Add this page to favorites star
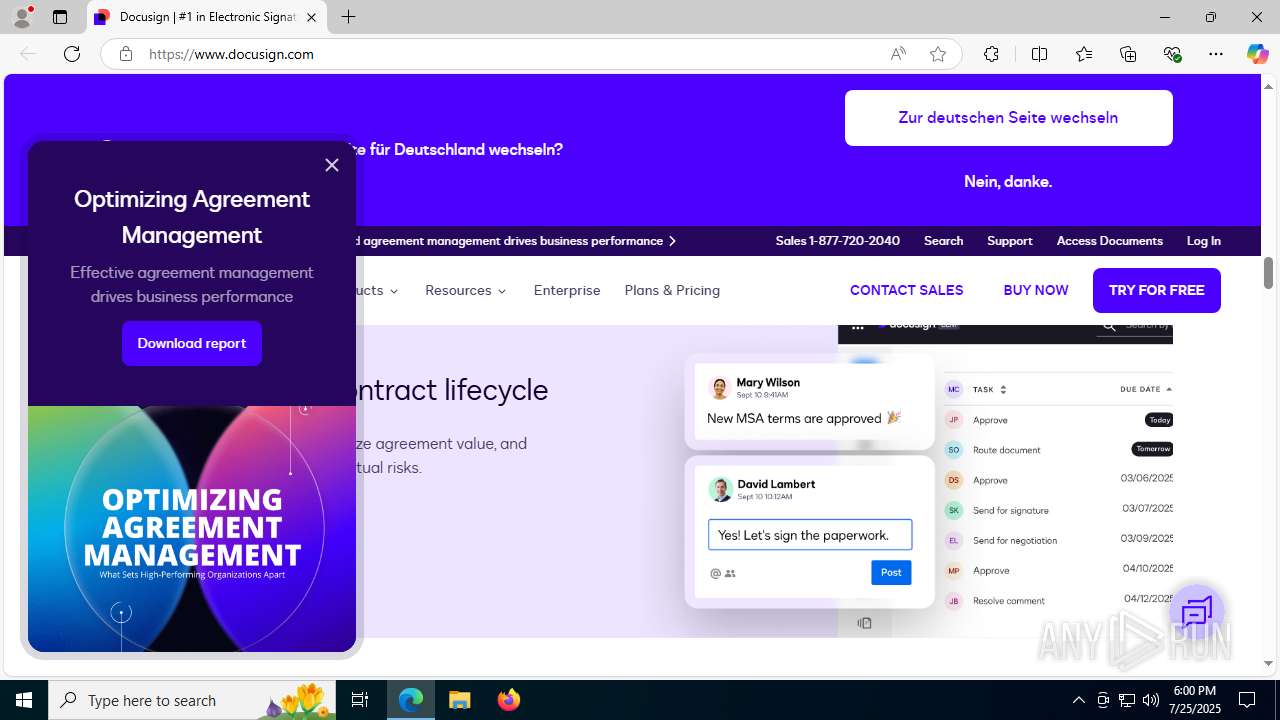 point(938,54)
